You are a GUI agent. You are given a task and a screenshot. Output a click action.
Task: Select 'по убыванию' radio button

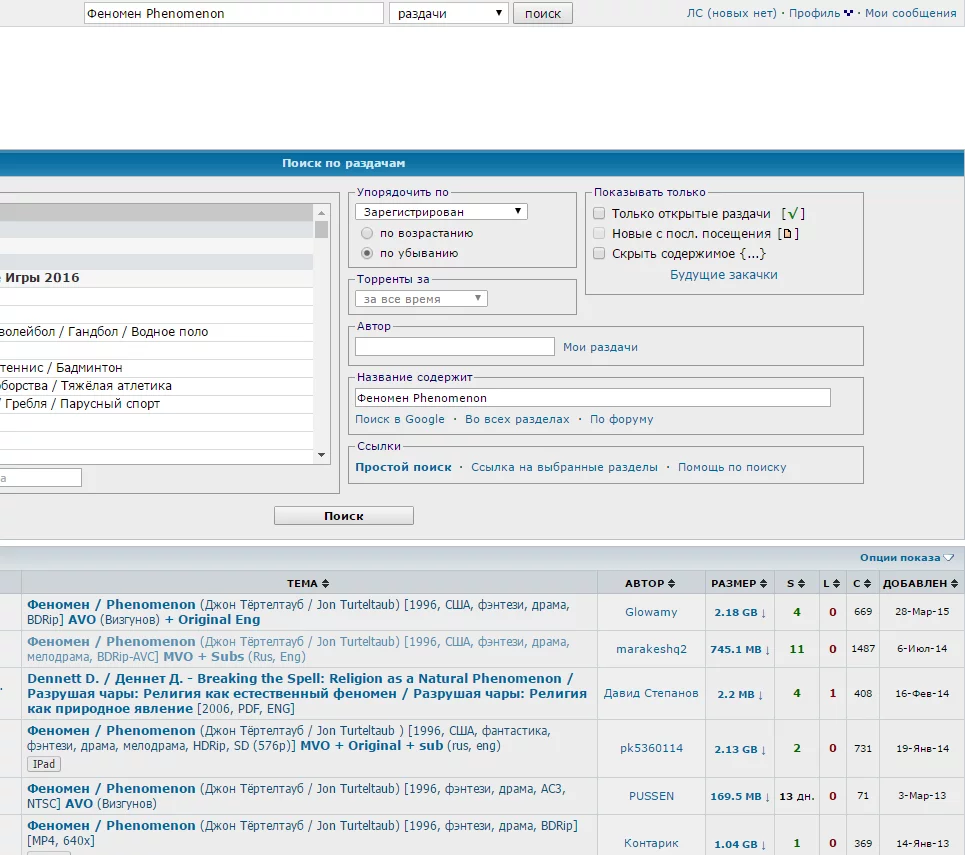point(367,253)
